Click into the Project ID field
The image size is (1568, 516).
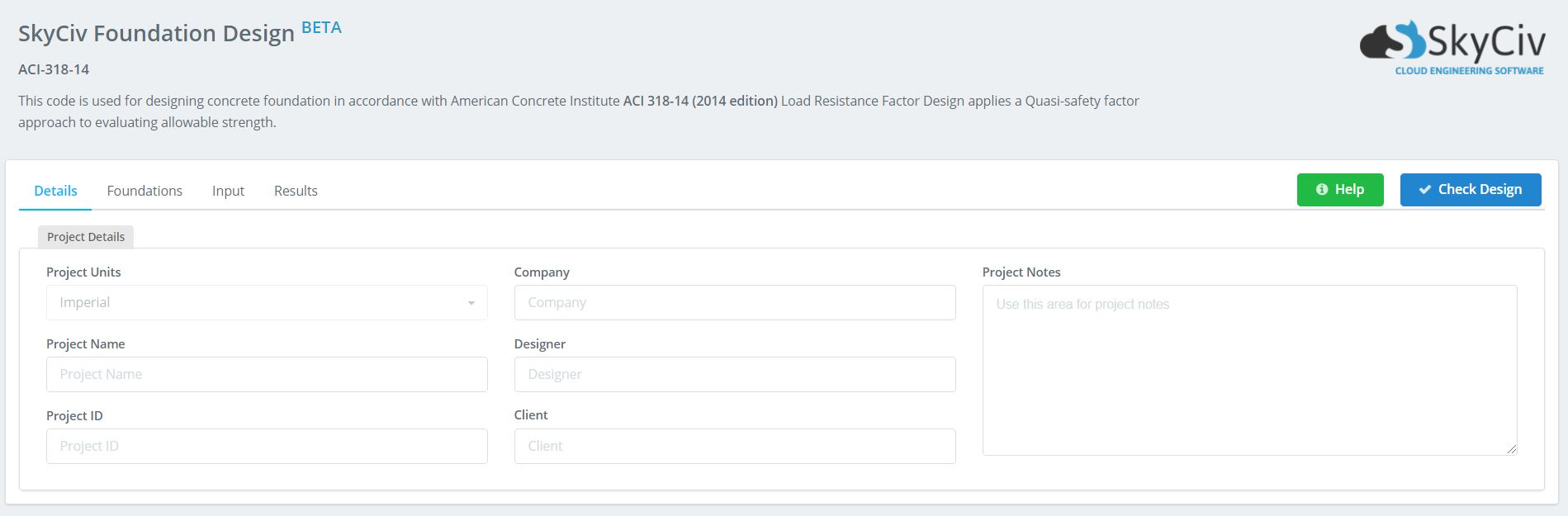click(267, 447)
